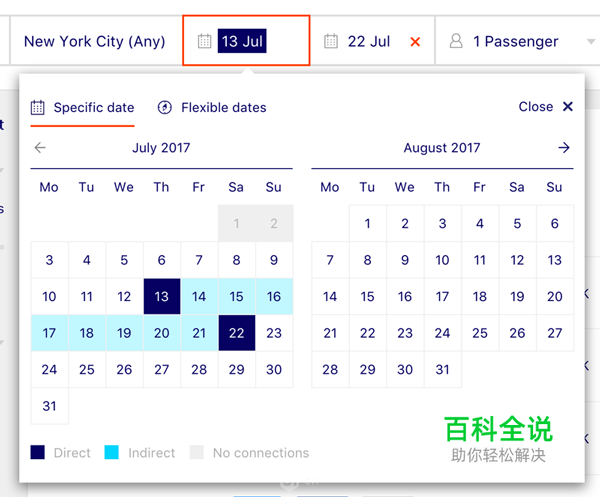
Task: Go to previous month with left arrow
Action: coord(40,148)
